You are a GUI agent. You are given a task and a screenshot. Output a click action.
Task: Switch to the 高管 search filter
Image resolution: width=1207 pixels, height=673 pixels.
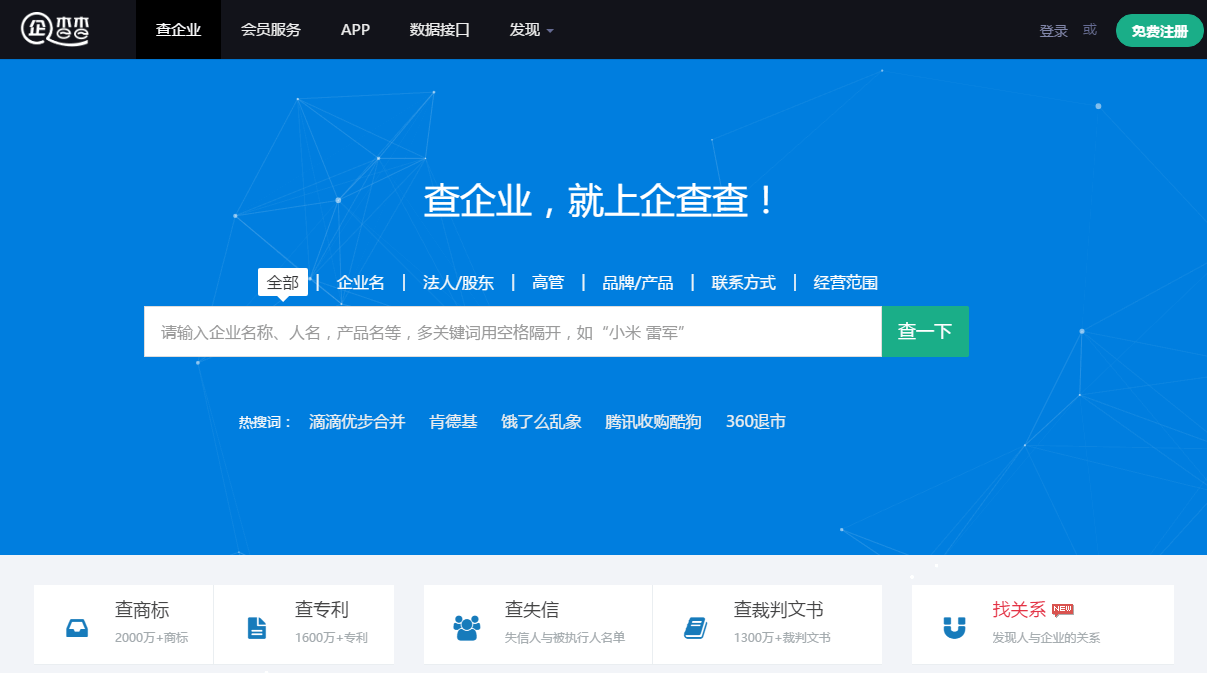click(x=548, y=282)
